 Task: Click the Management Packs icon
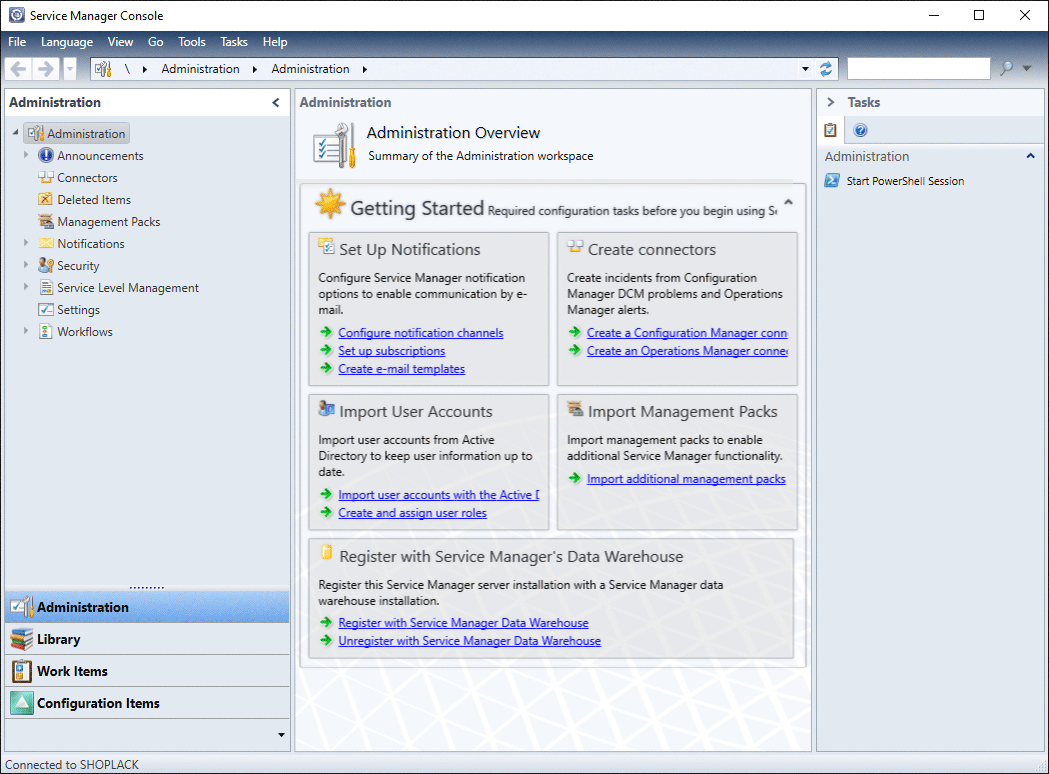[45, 221]
